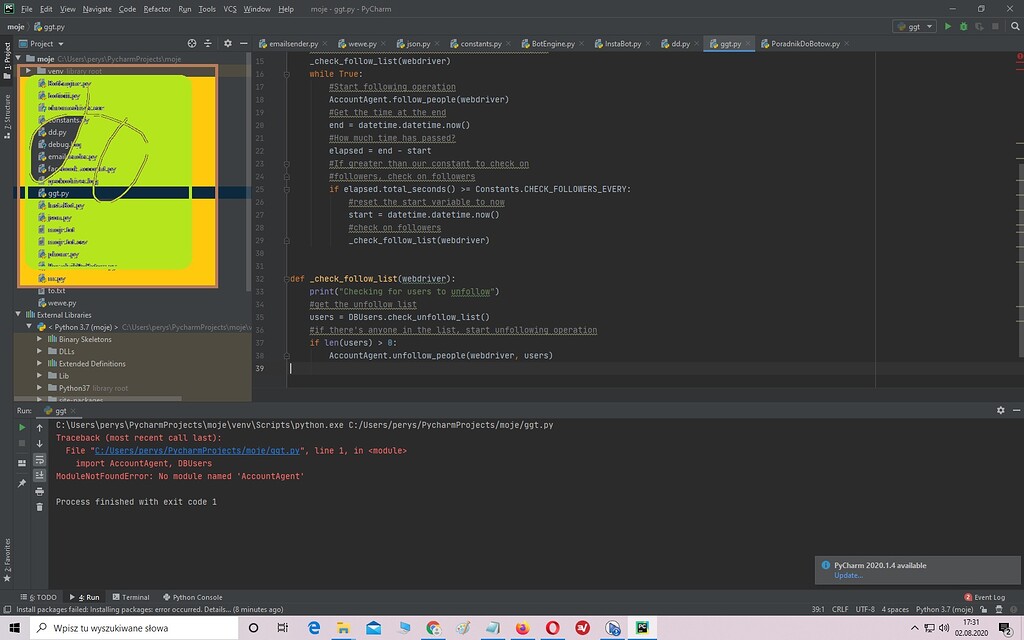1024x640 pixels.
Task: Toggle soft-wrap in the Run console
Action: (x=39, y=460)
